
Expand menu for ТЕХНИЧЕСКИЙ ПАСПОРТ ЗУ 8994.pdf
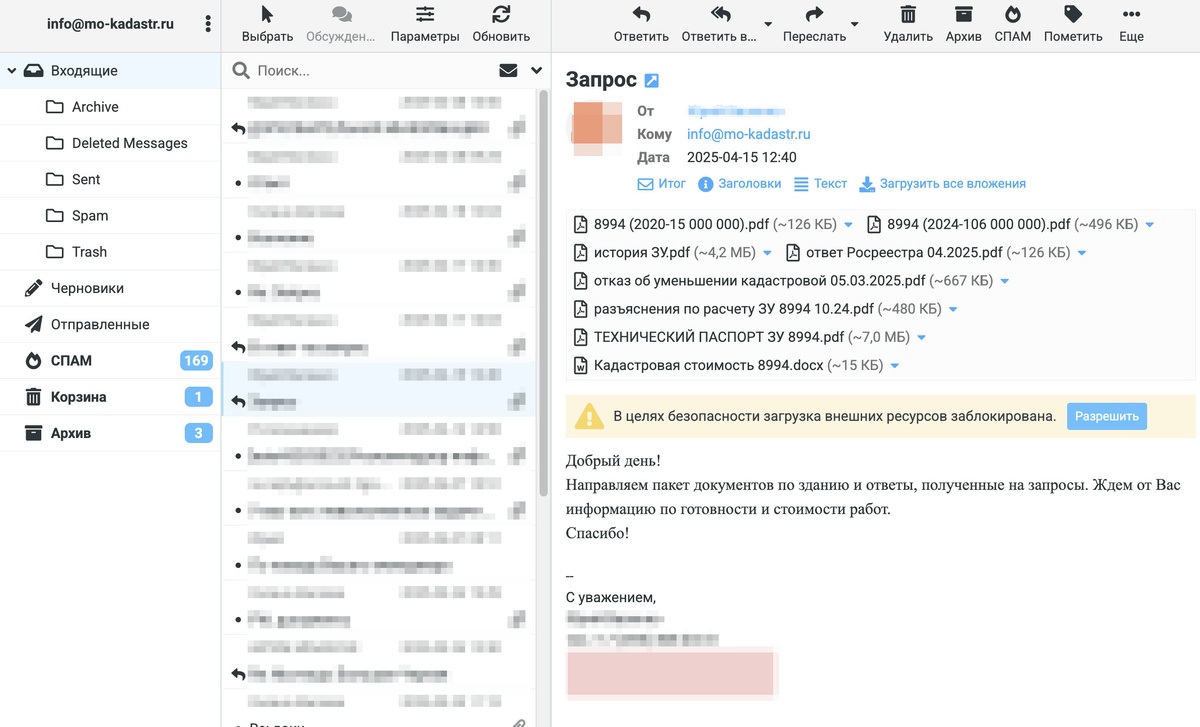[921, 338]
